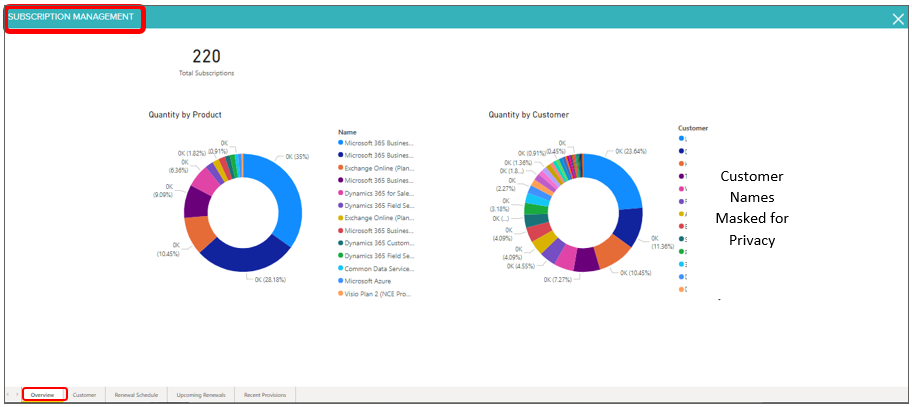Screen dimensions: 912x407
Task: Click the left tab-scroll arrow
Action: point(8,395)
